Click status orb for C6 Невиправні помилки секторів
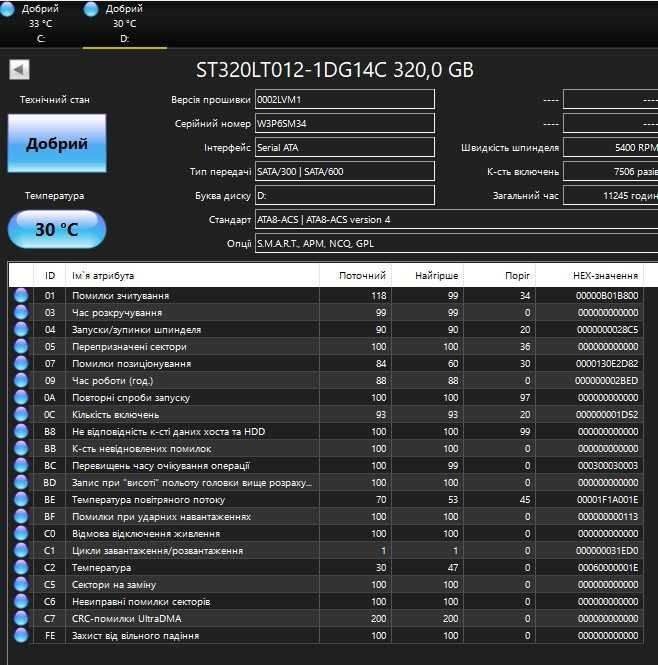658x665 pixels. click(21, 601)
